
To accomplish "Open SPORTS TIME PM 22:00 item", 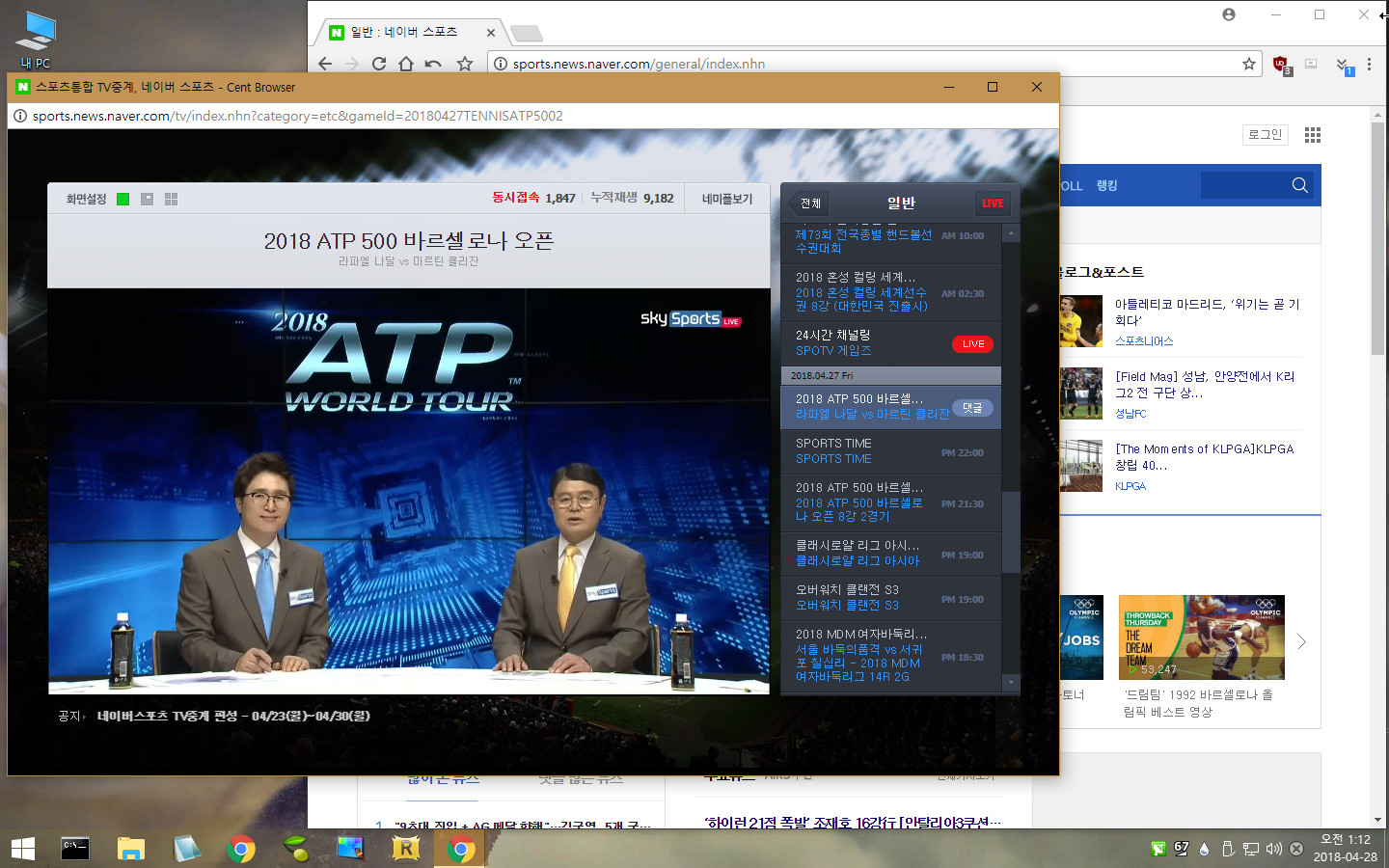I will [x=890, y=451].
